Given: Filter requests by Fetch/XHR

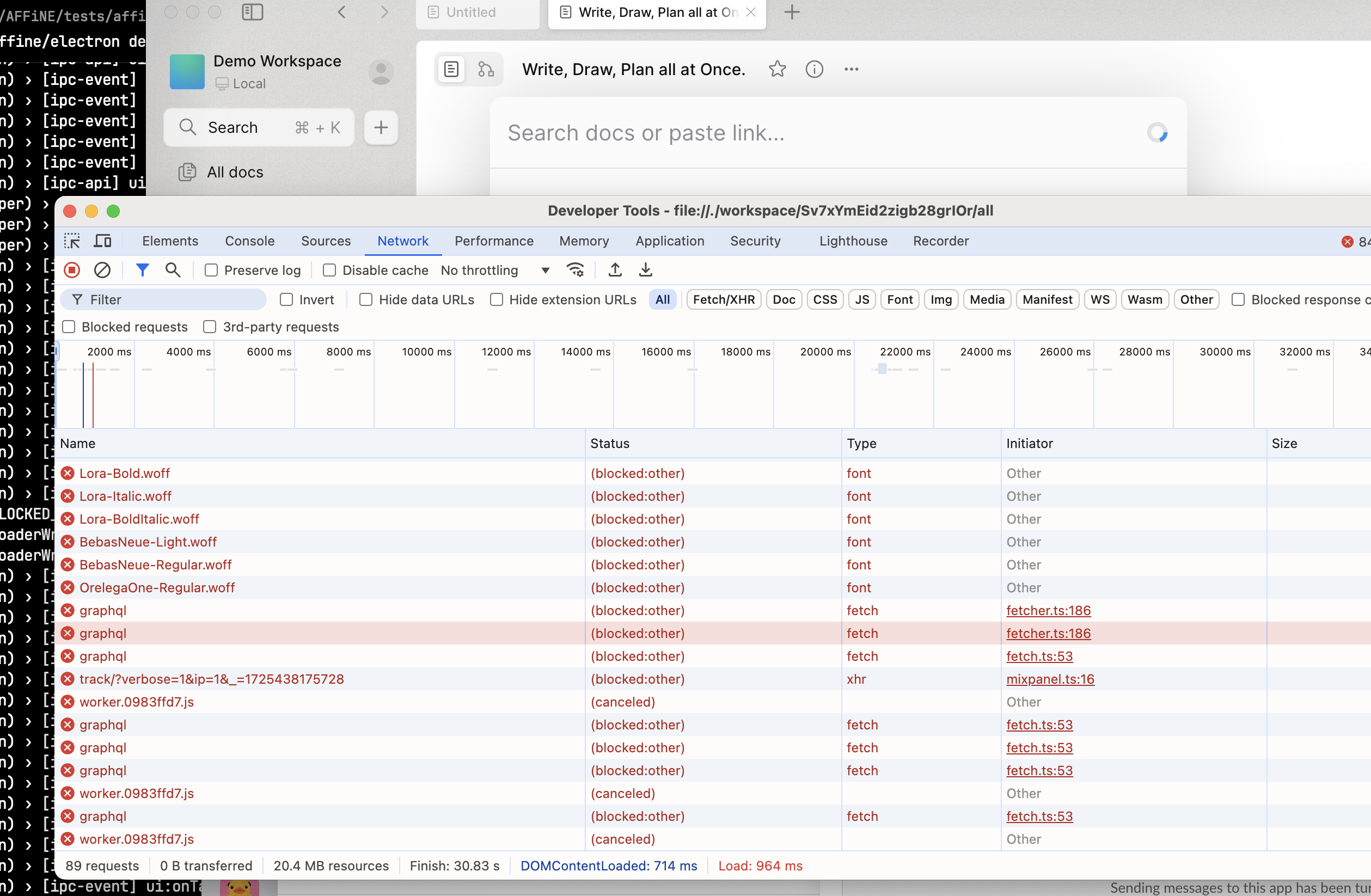Looking at the screenshot, I should [724, 299].
